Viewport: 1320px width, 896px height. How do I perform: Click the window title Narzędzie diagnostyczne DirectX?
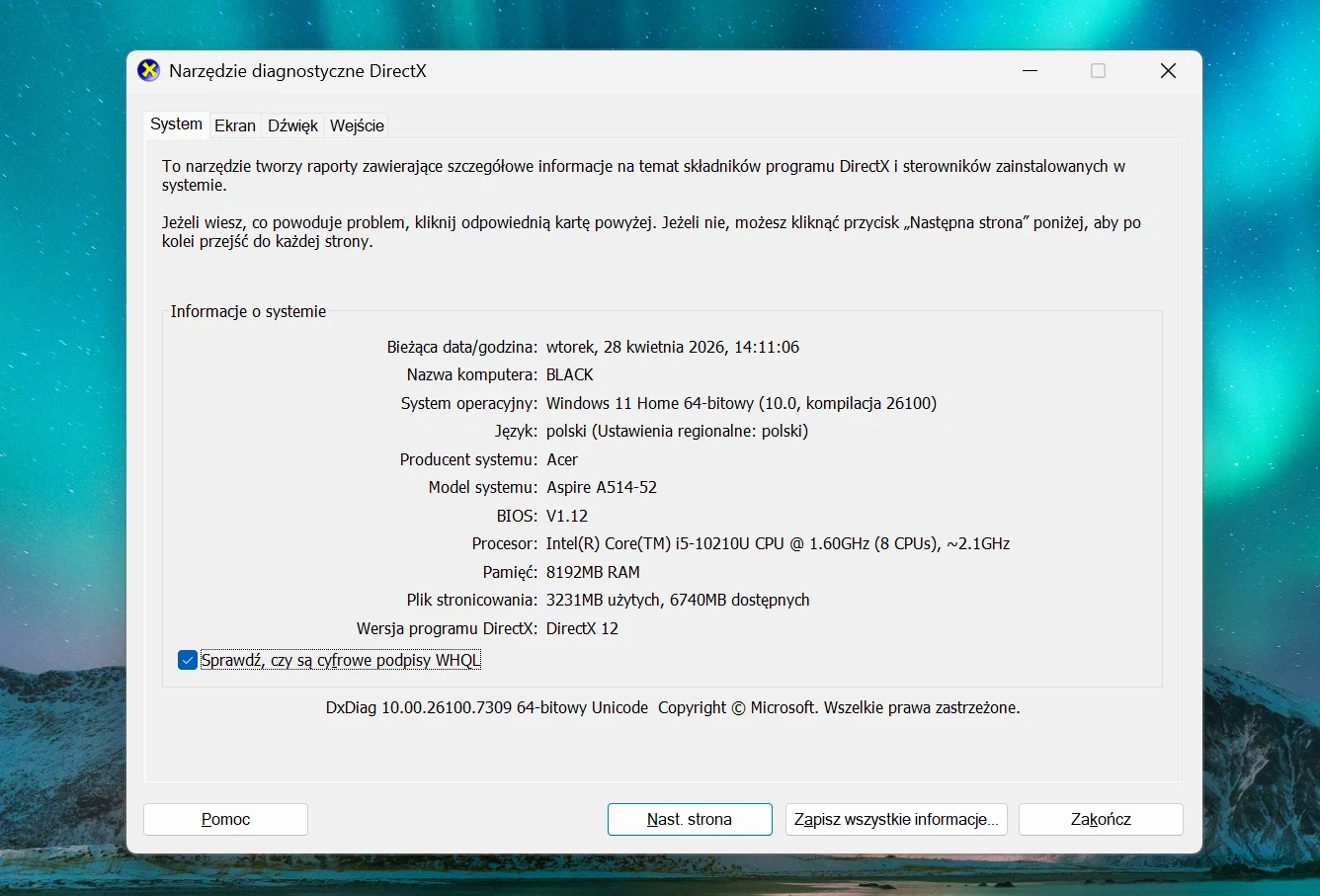tap(297, 71)
